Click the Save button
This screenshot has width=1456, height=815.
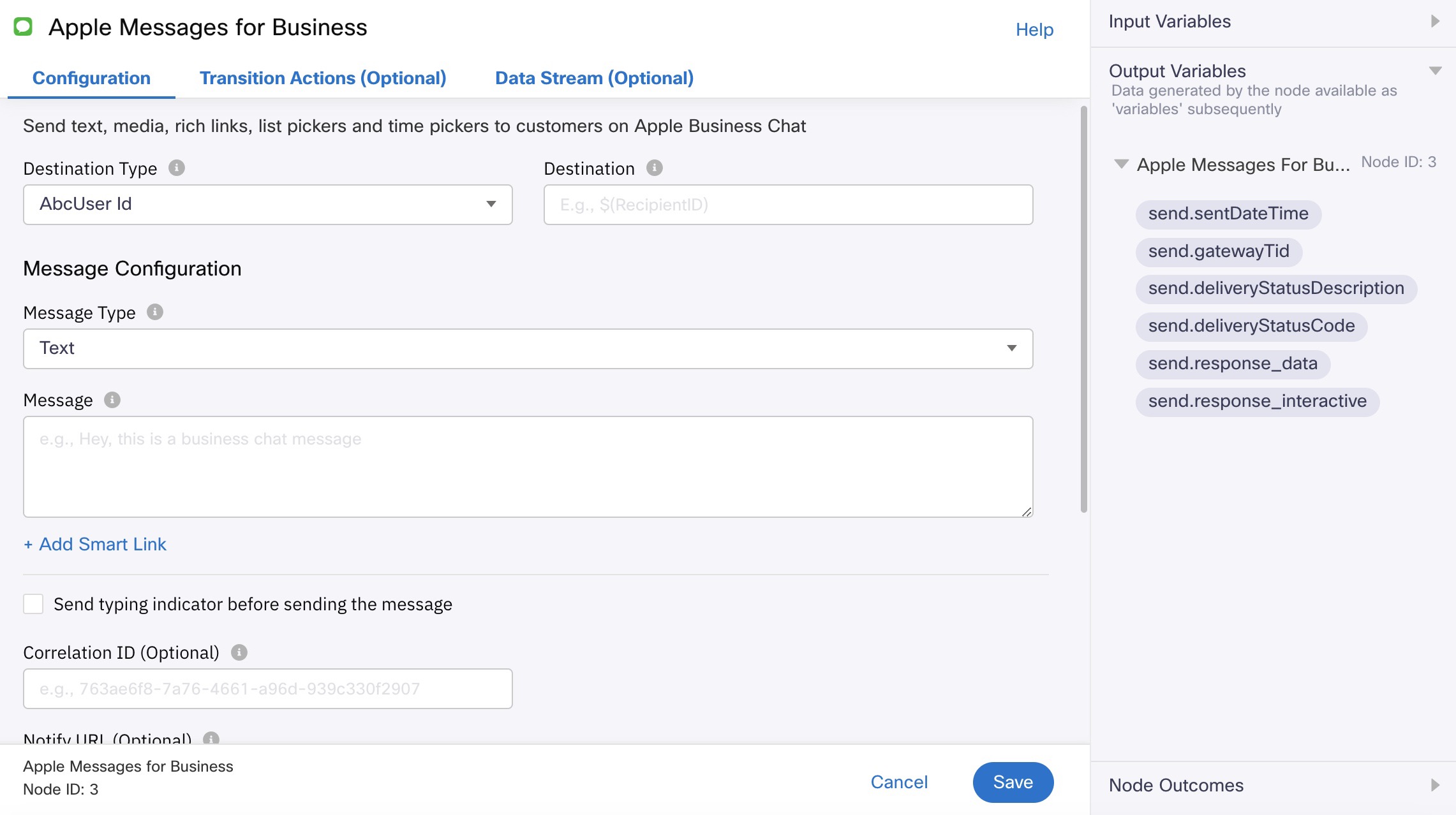click(1013, 782)
